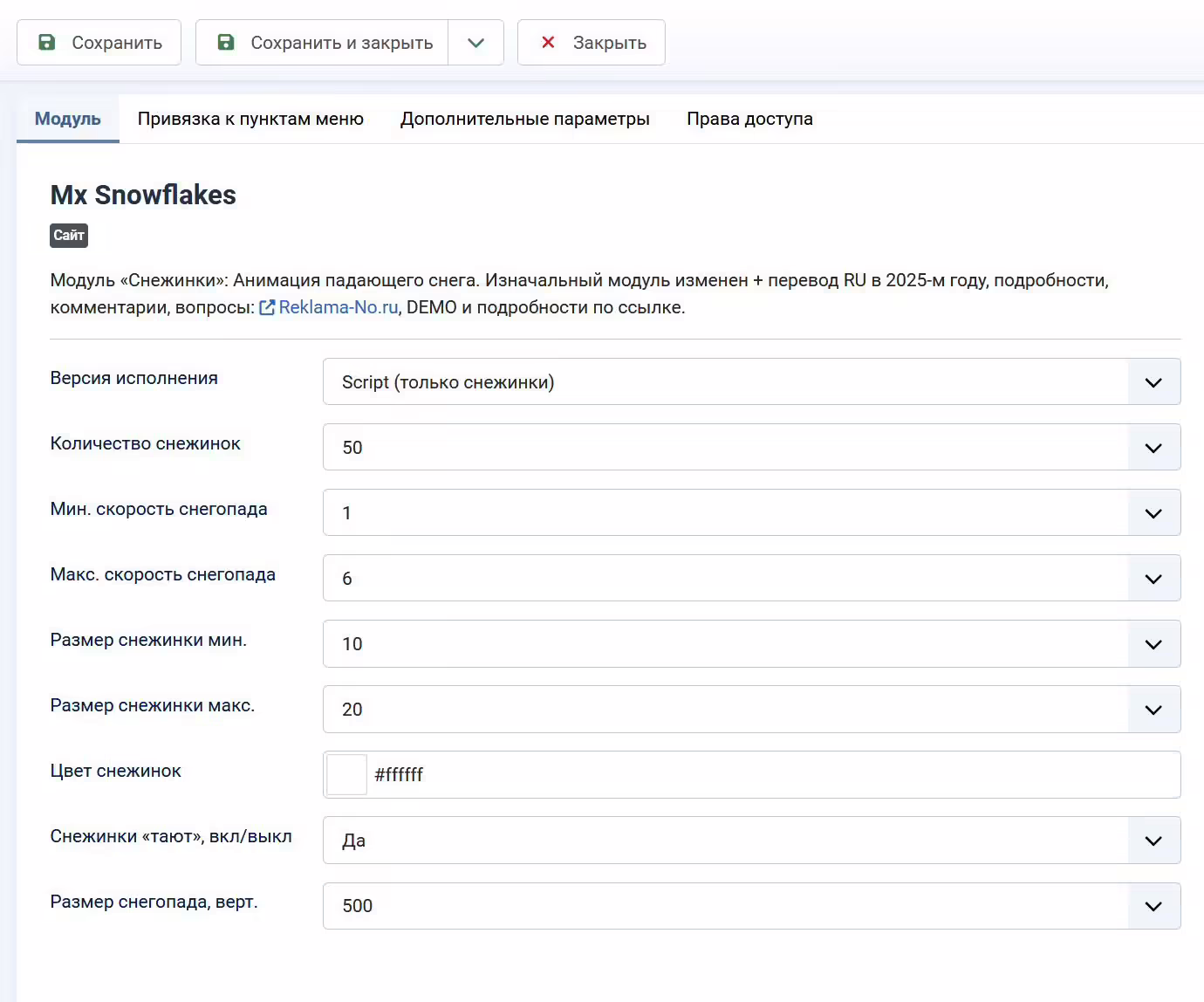Click the Размер снегопада, верт. label
Viewport: 1204px width, 1002px height.
point(154,902)
